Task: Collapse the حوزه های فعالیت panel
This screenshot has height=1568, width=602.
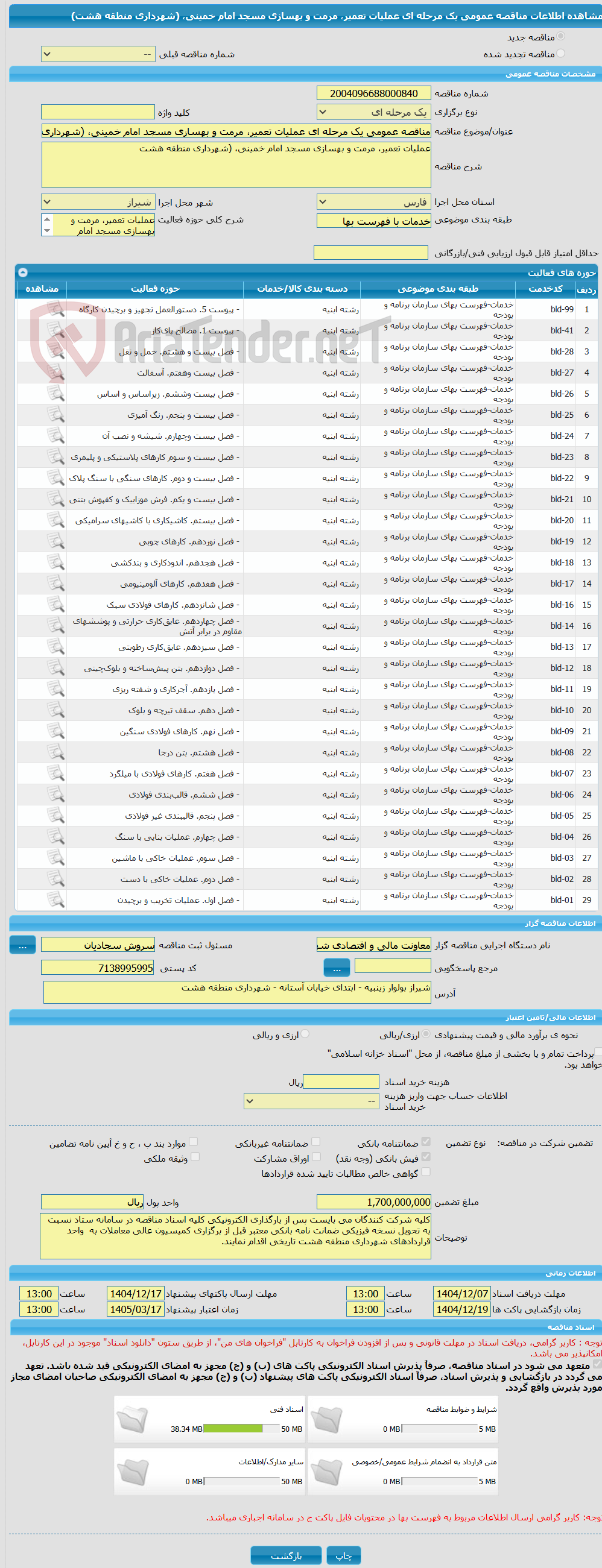Action: [22, 272]
